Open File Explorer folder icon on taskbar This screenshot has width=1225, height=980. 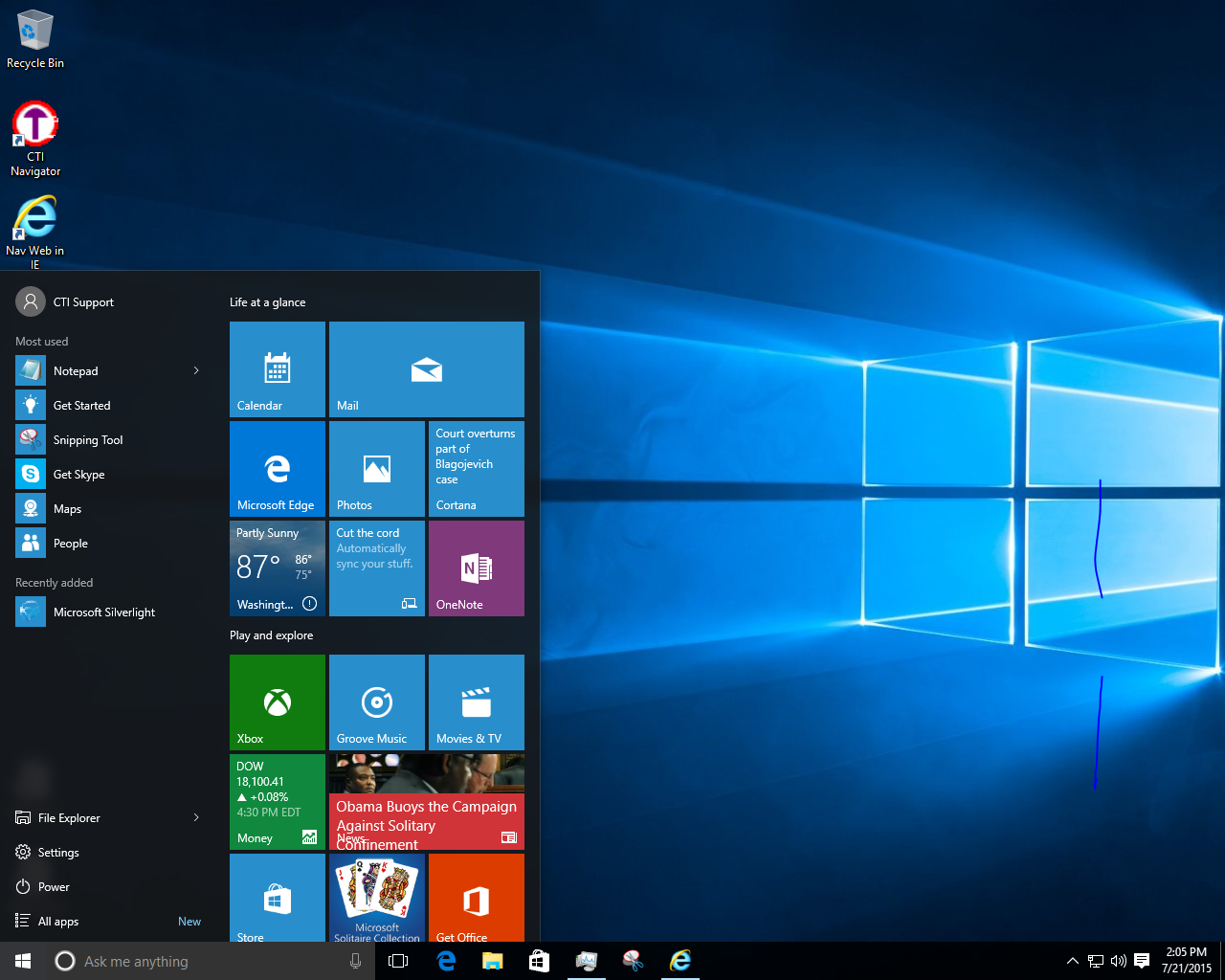(492, 961)
